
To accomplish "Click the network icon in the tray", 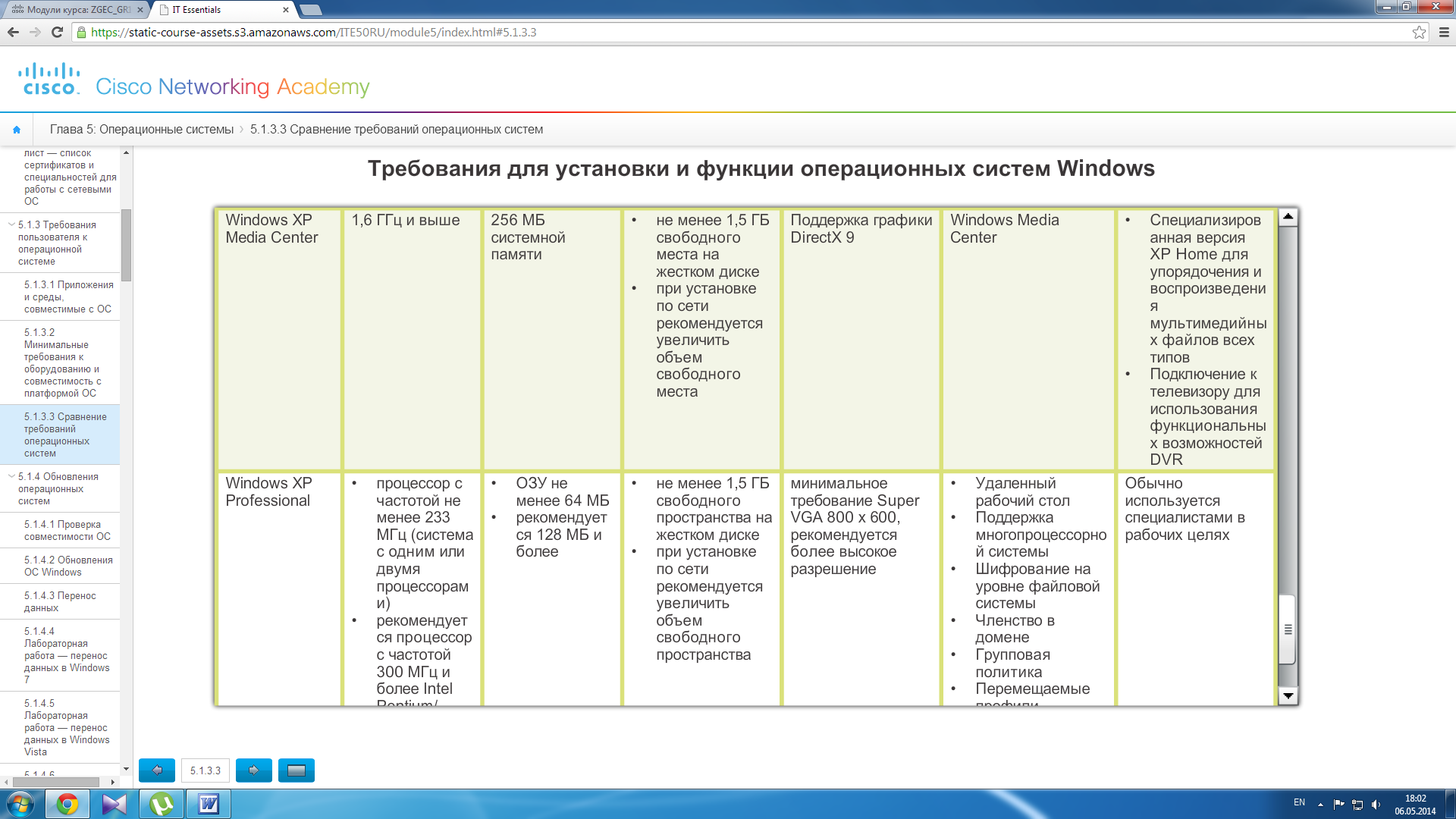I will point(1357,805).
